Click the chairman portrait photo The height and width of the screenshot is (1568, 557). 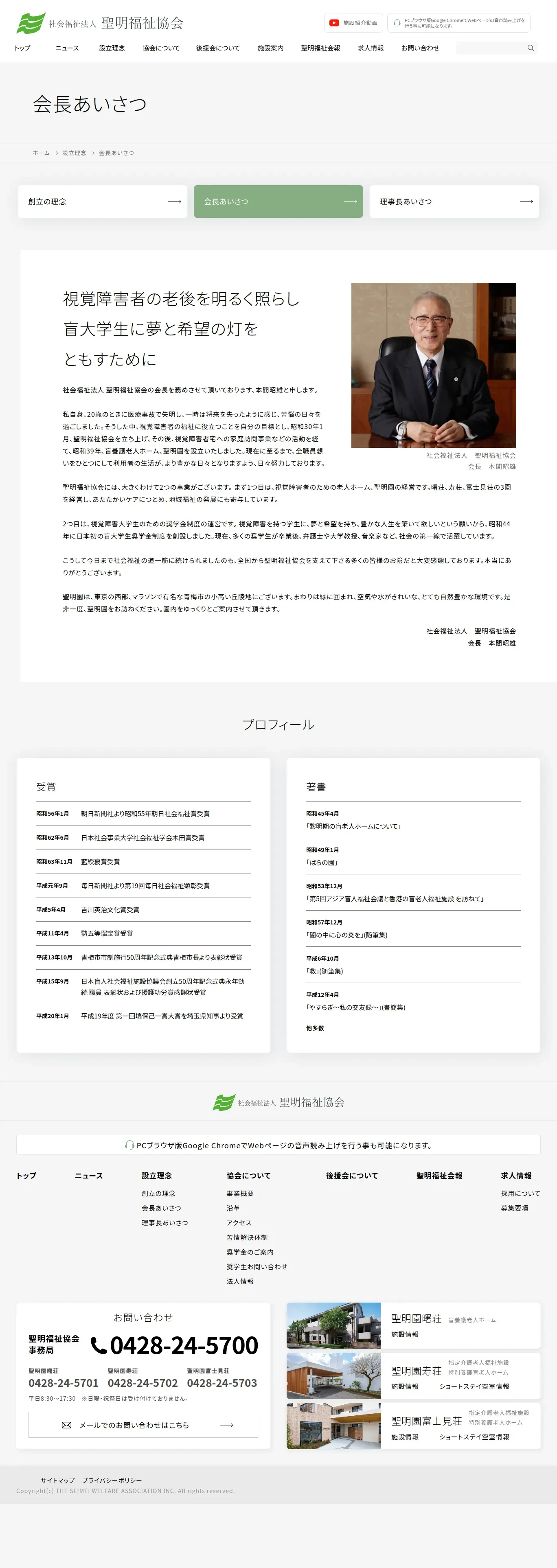point(433,365)
